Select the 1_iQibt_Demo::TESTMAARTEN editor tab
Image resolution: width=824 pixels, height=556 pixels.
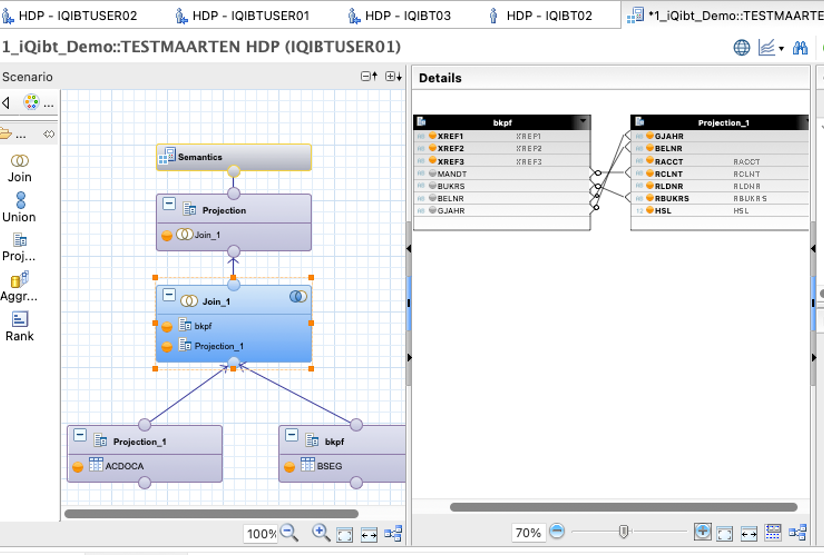[725, 16]
